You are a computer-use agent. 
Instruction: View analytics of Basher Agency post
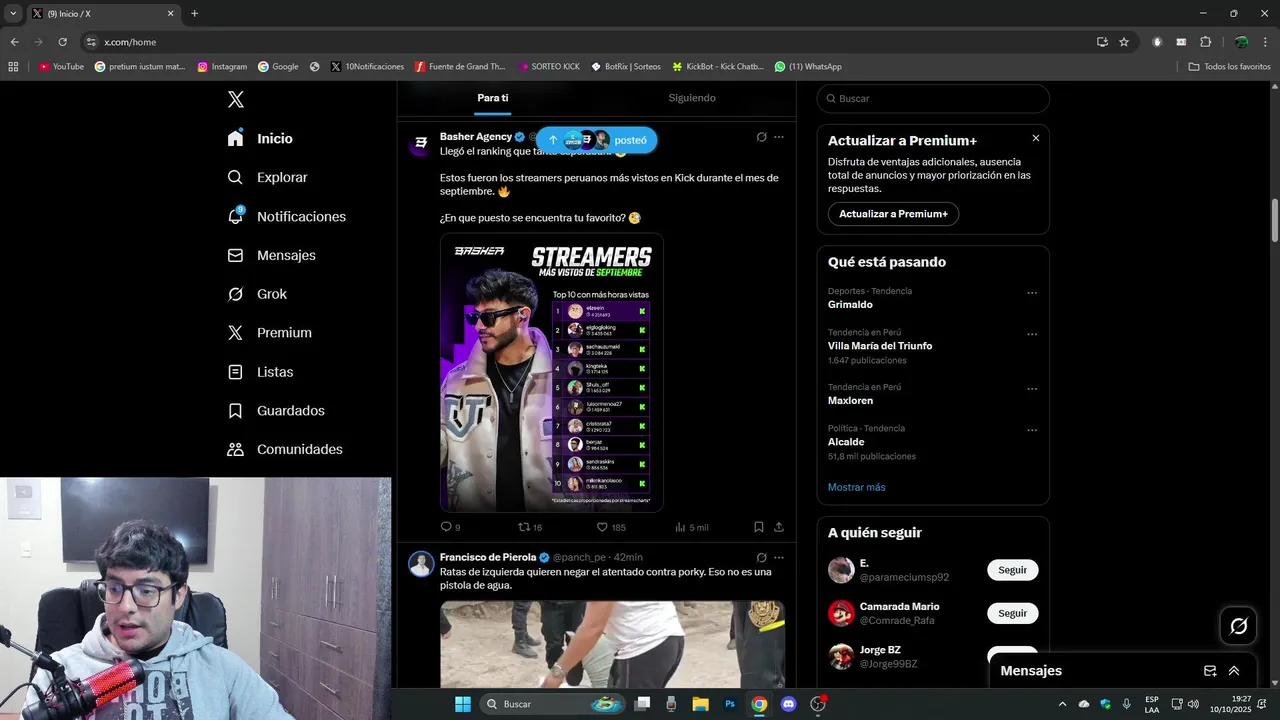(691, 527)
